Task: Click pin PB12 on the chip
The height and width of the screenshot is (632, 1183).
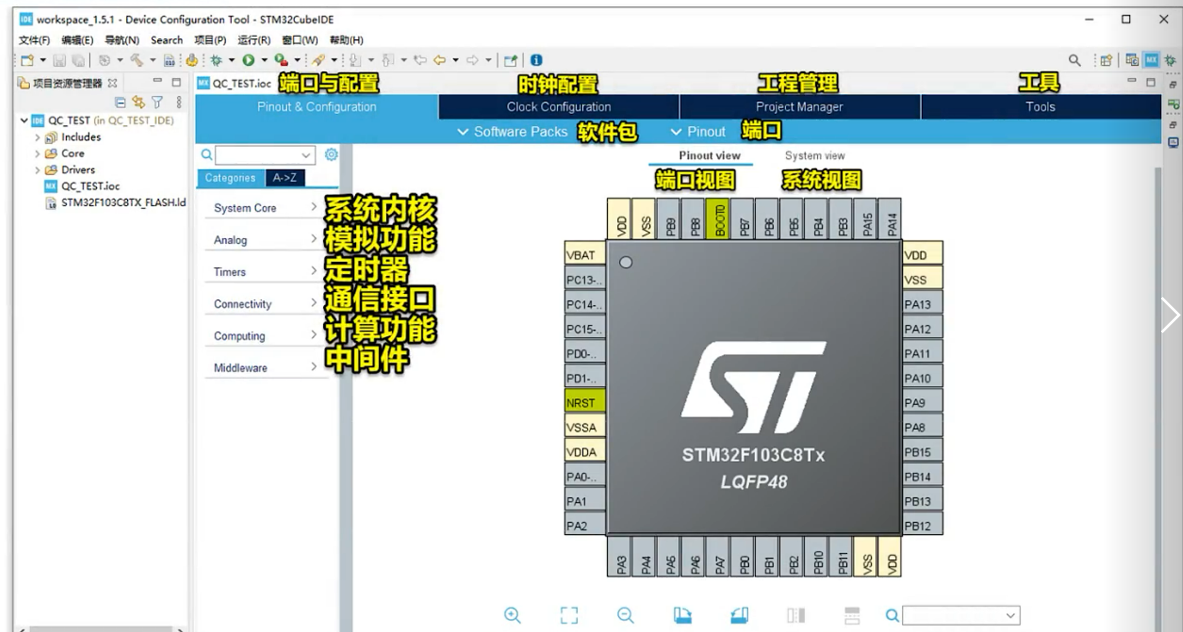Action: coord(922,526)
